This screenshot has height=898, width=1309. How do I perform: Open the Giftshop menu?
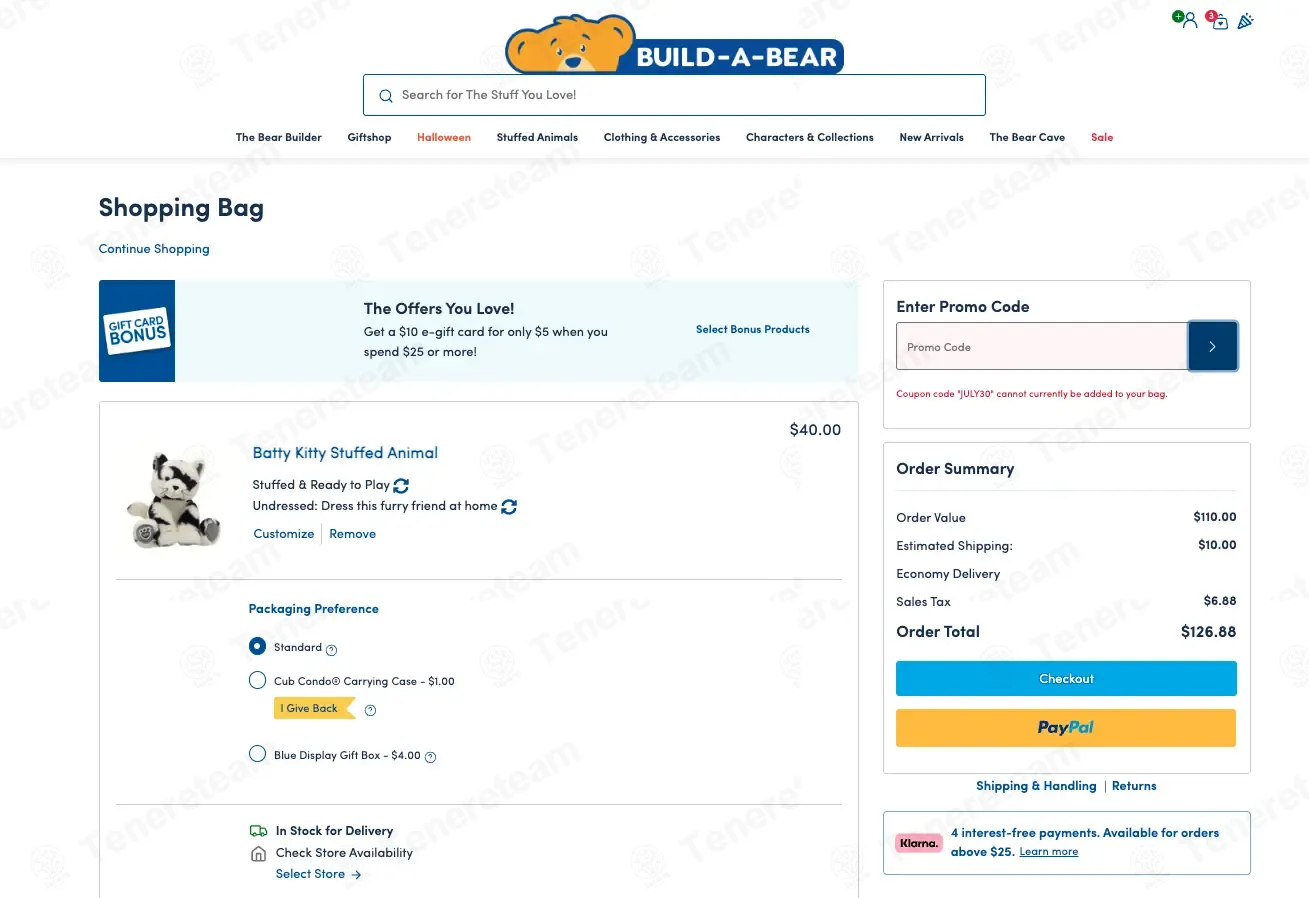pos(369,137)
